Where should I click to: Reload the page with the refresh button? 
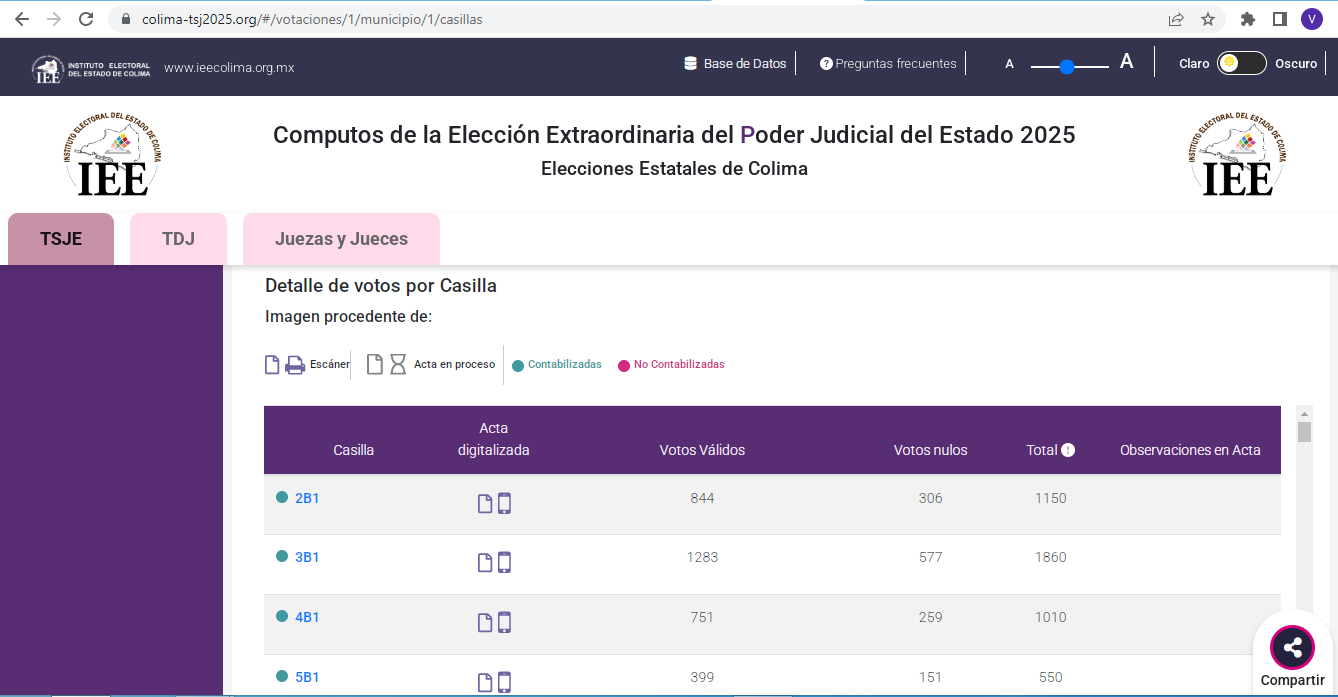click(x=86, y=19)
